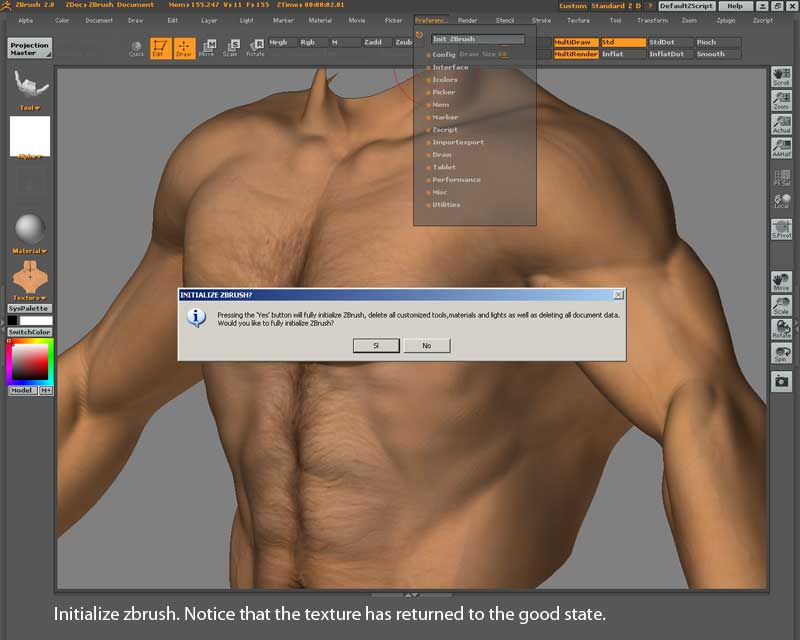Screen dimensions: 800x640
Task: Select the Spin navigation icon
Action: click(x=781, y=354)
